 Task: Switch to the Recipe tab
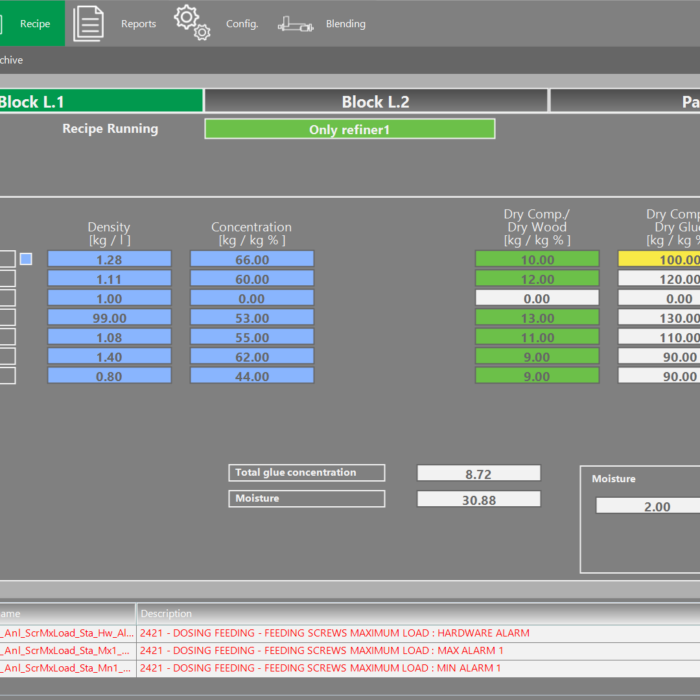click(x=33, y=23)
